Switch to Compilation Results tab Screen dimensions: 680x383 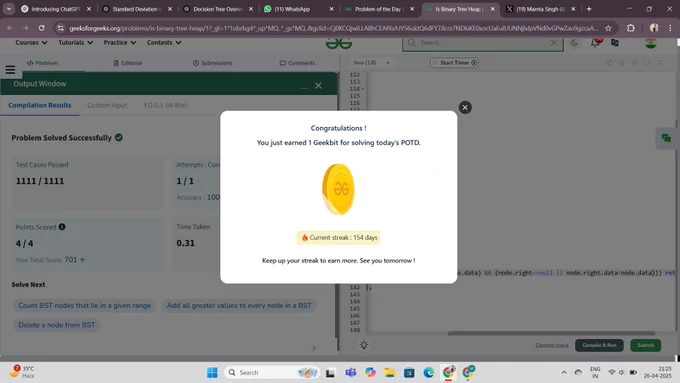(39, 105)
